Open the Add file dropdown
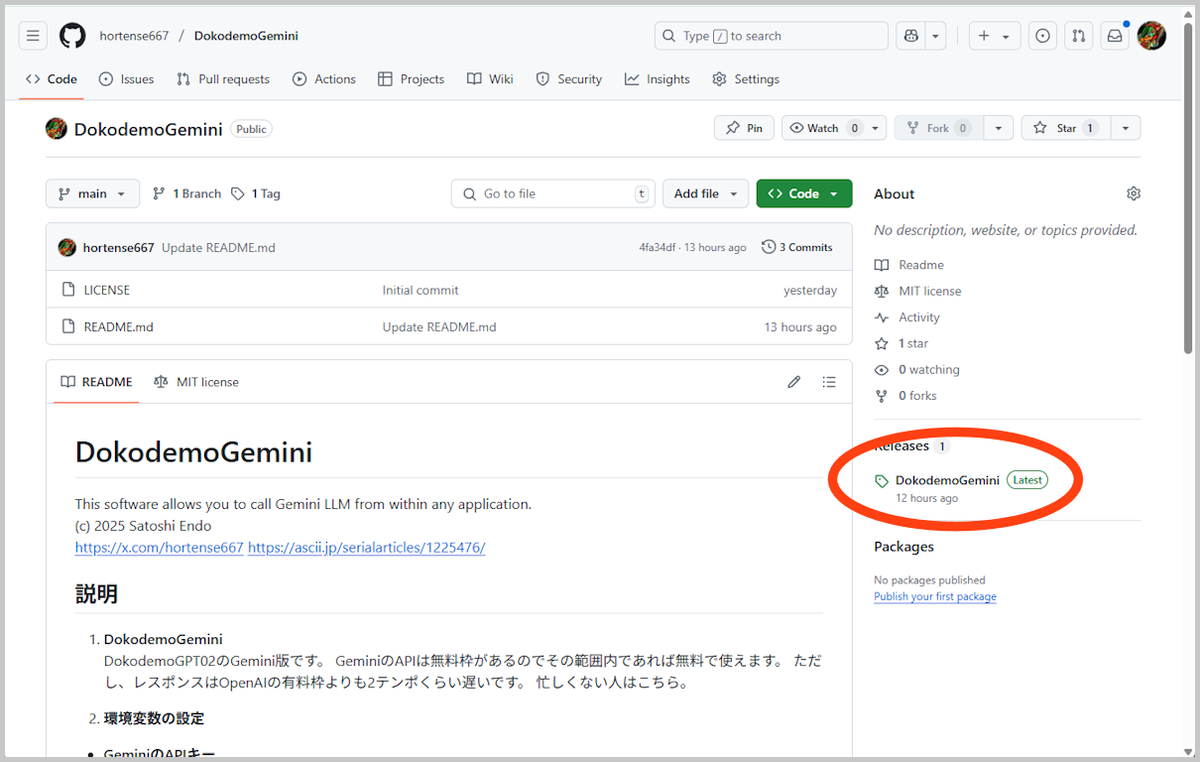 [705, 194]
